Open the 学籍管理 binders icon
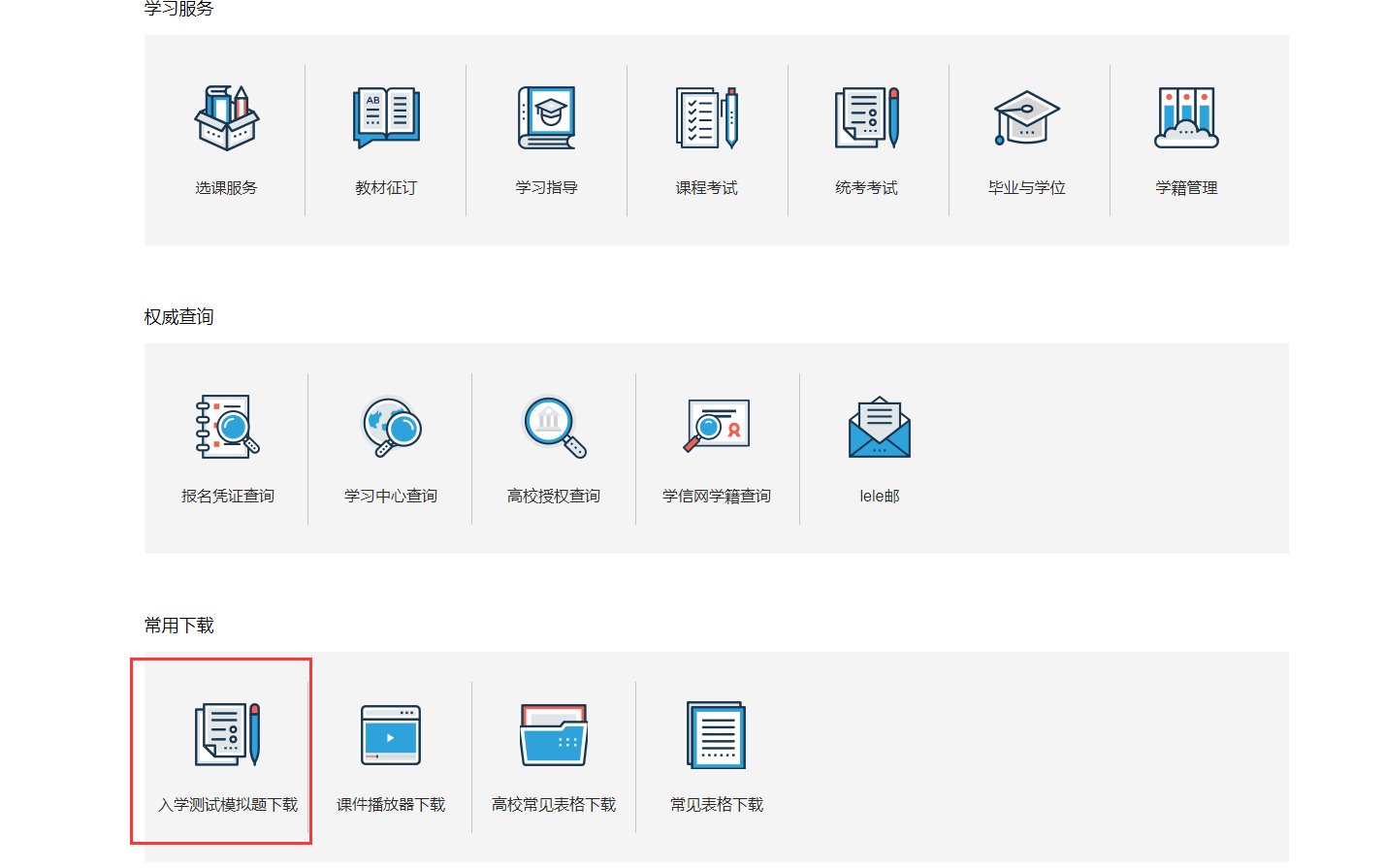Viewport: 1385px width, 868px height. [x=1186, y=117]
